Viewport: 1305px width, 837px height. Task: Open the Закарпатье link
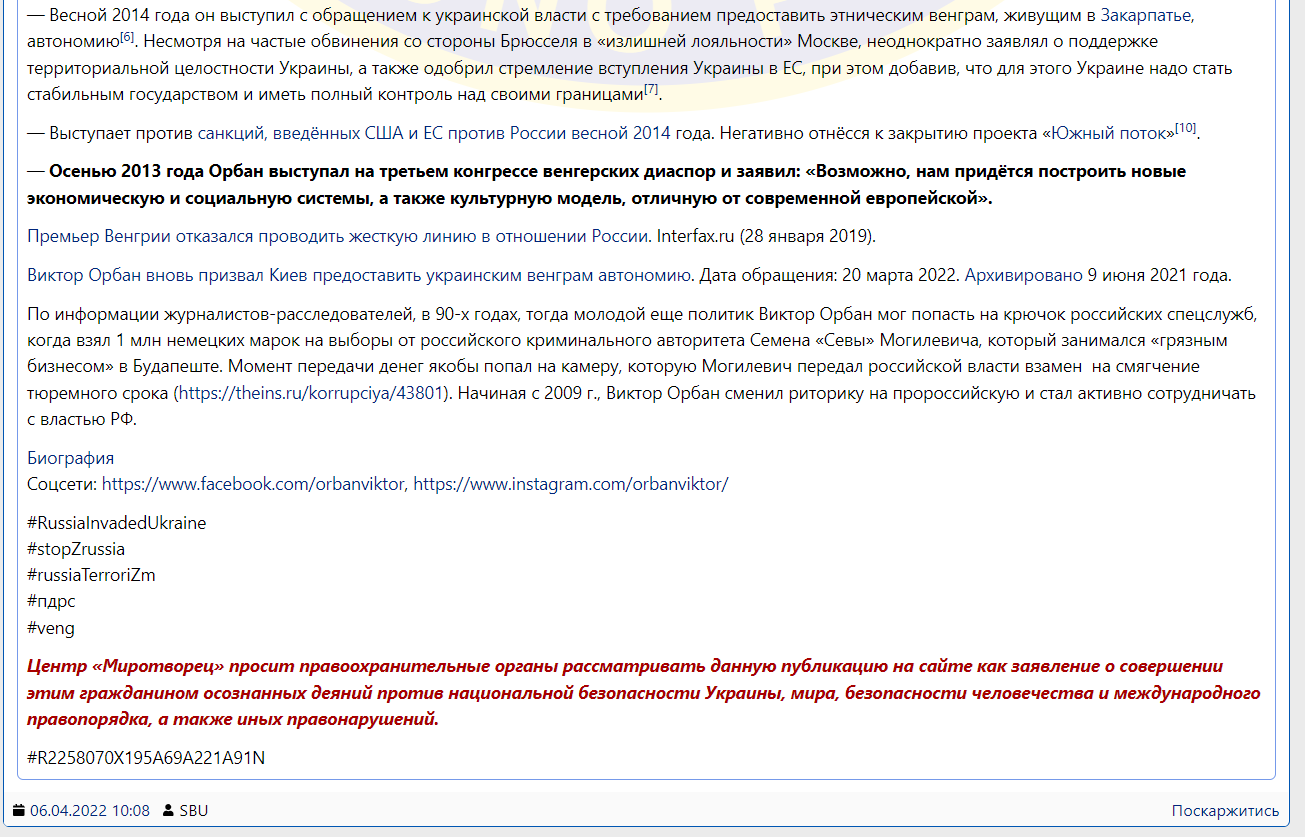point(1146,15)
